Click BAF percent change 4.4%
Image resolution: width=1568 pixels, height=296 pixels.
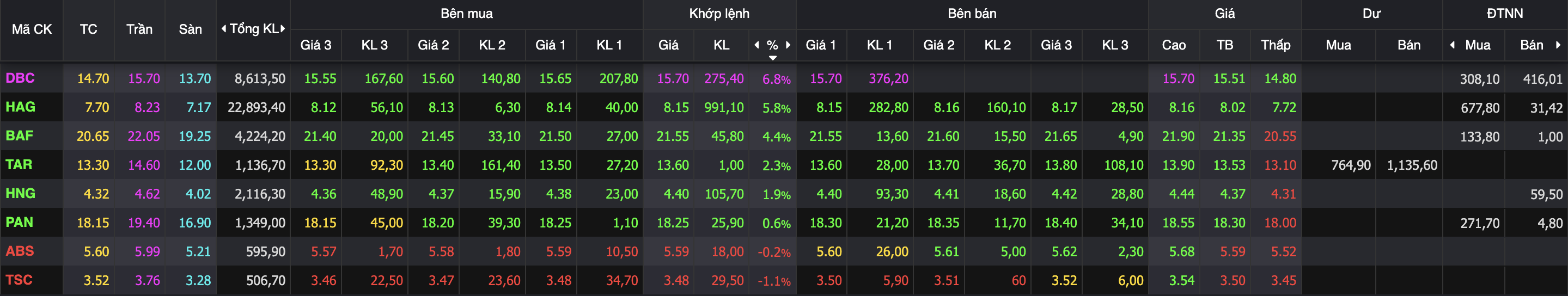[x=777, y=137]
